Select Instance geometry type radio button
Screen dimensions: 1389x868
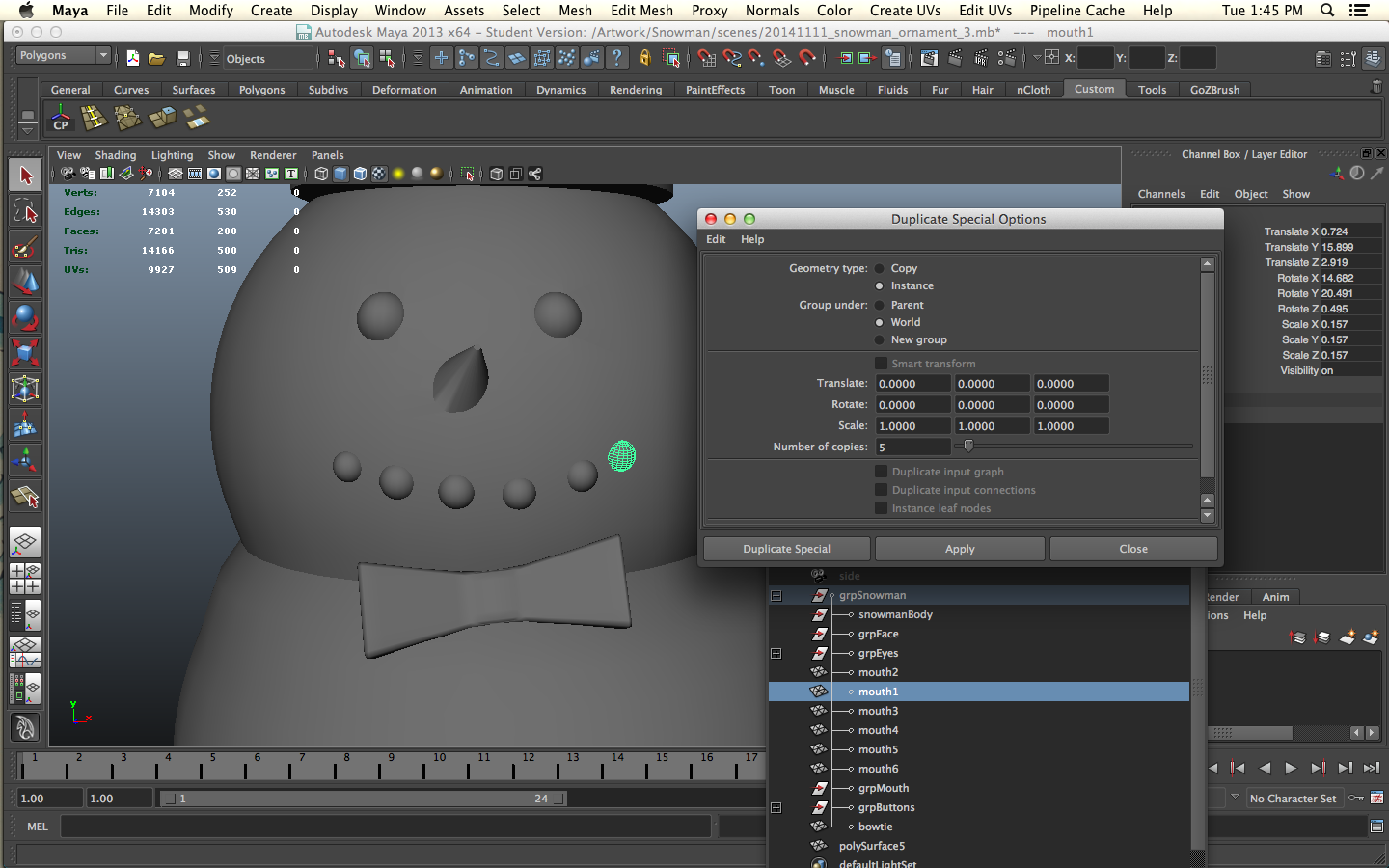(879, 285)
